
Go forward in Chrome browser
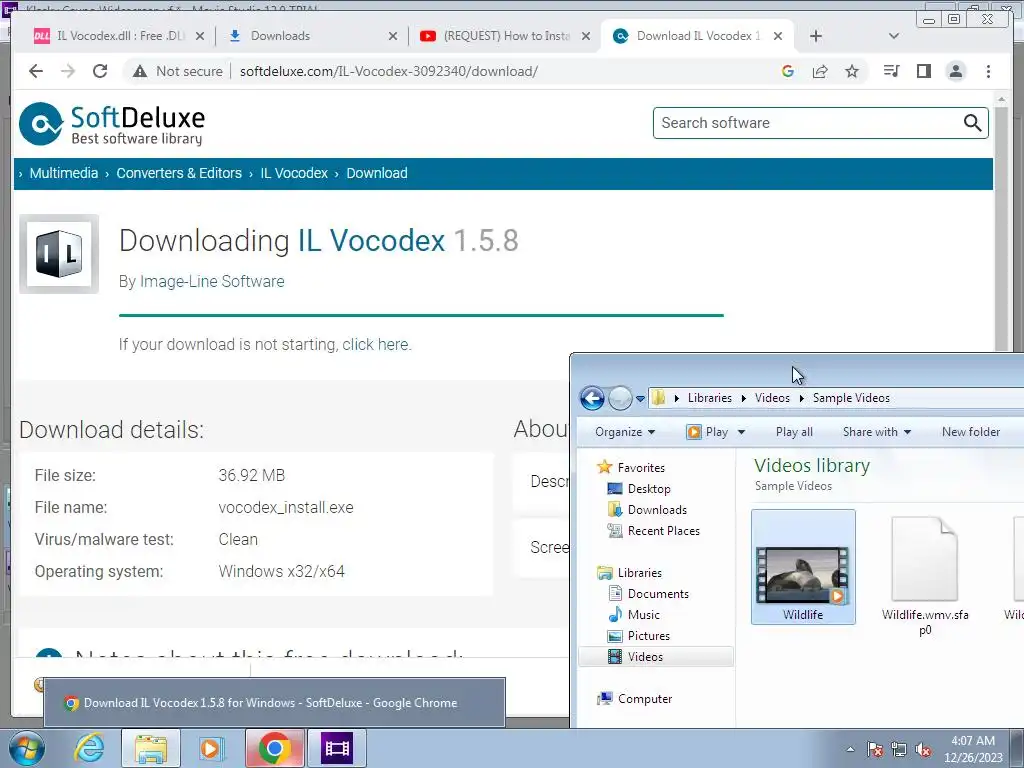pyautogui.click(x=68, y=71)
